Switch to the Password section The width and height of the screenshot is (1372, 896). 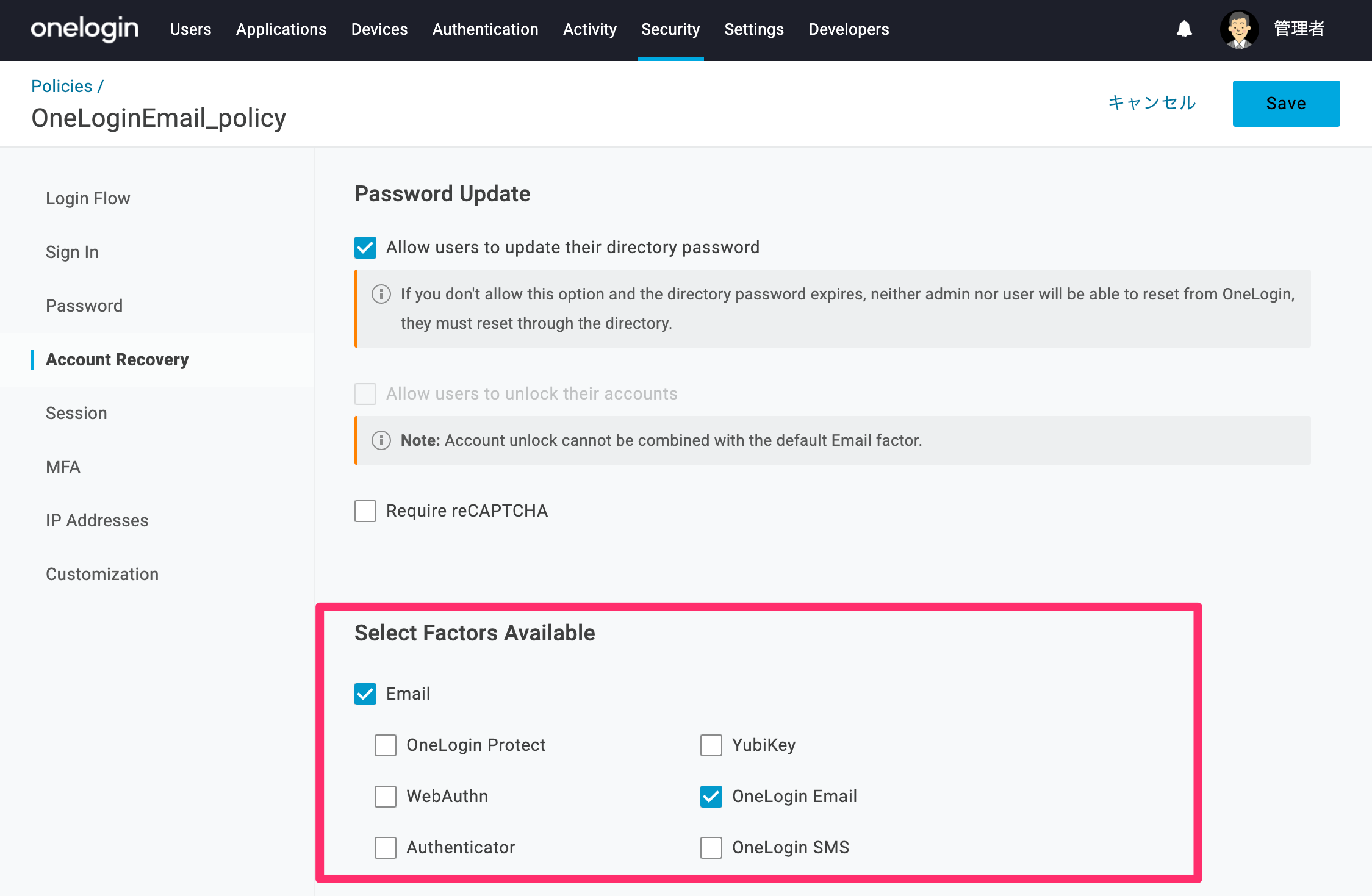click(84, 306)
